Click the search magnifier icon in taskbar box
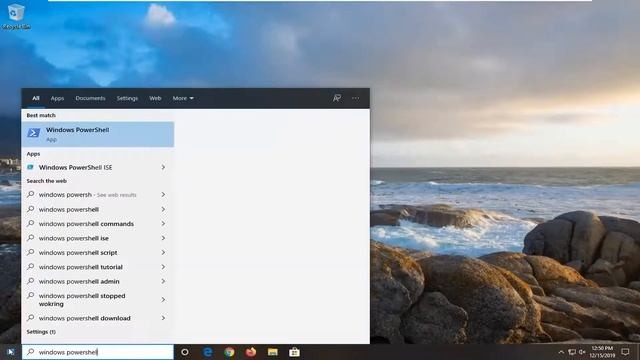The width and height of the screenshot is (640, 360). click(x=30, y=352)
